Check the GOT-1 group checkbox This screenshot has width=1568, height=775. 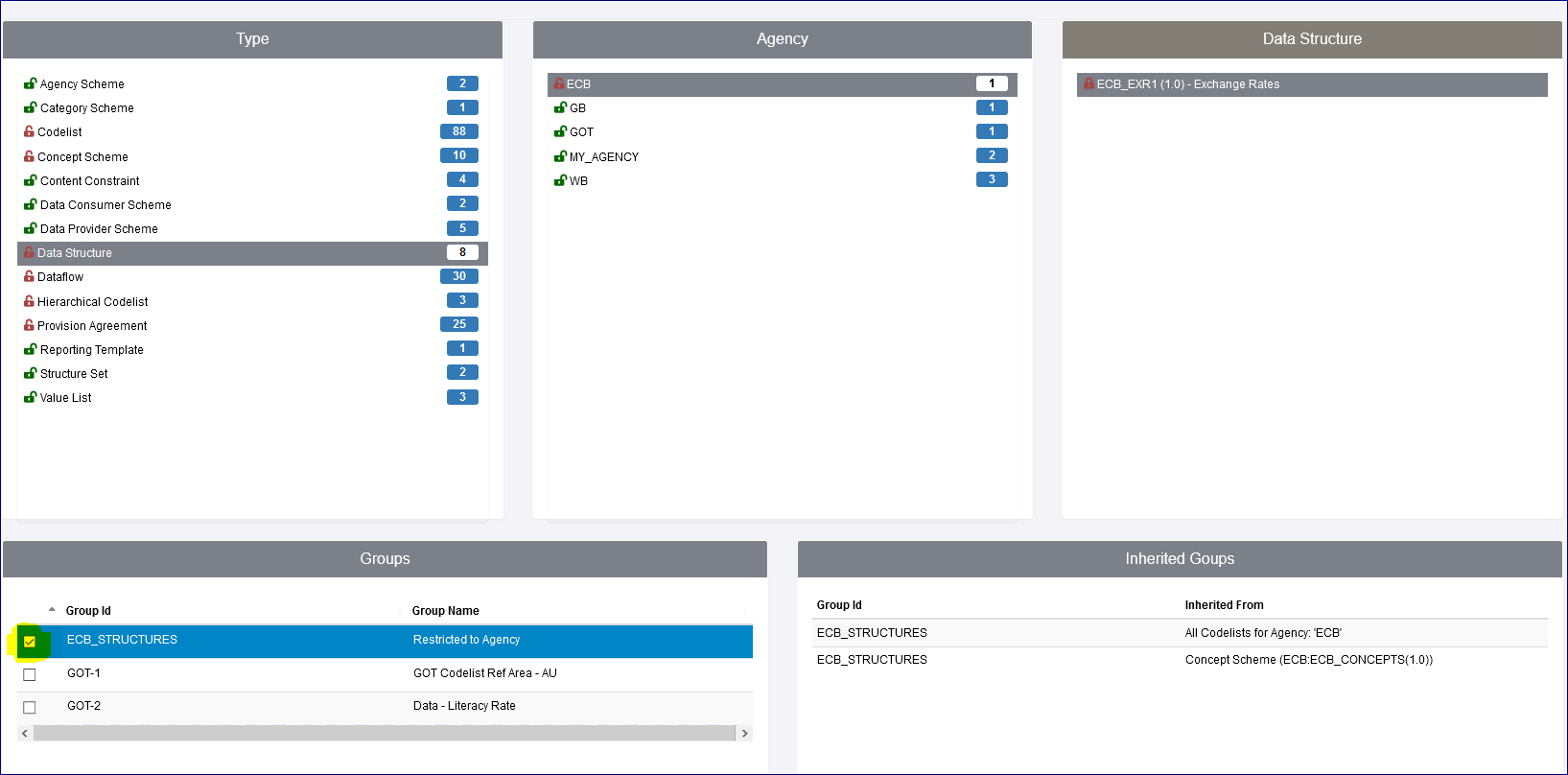coord(30,674)
